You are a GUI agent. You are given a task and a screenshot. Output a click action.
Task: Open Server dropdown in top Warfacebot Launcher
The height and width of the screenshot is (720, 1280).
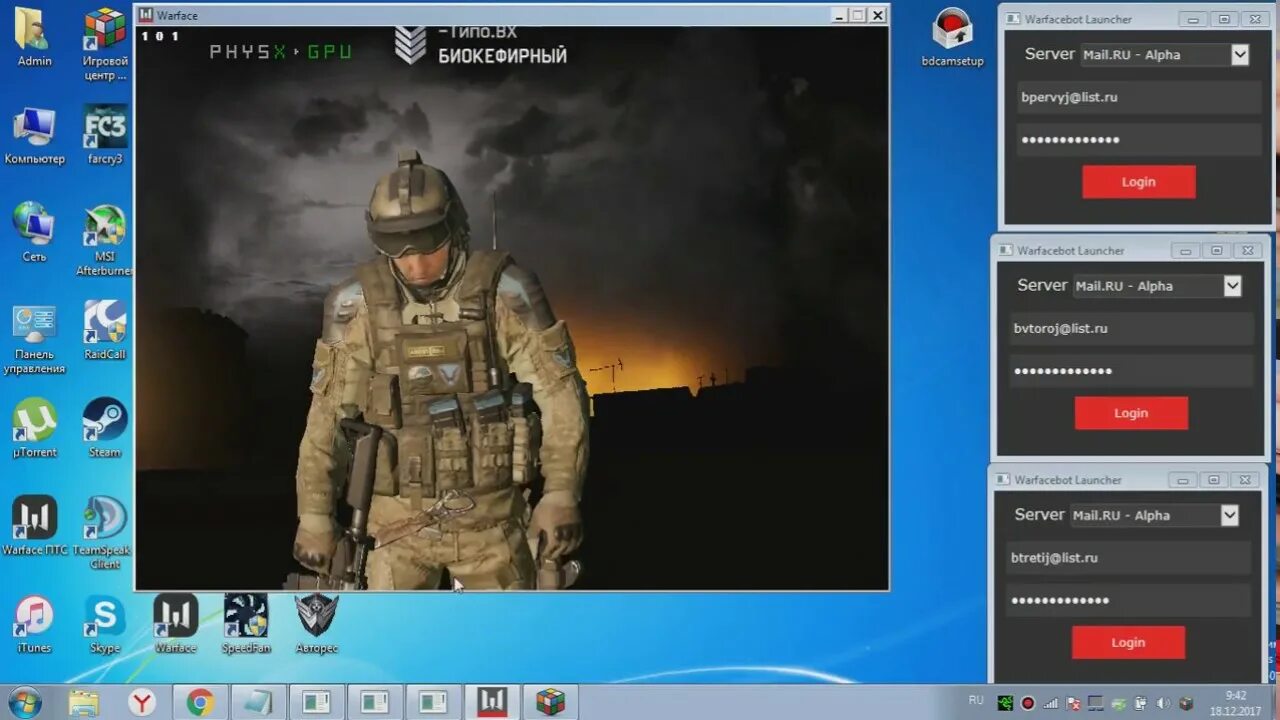click(x=1239, y=55)
